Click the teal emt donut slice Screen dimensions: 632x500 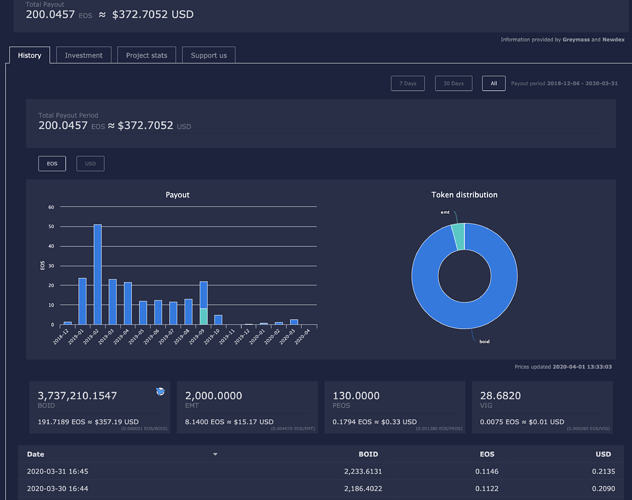coord(459,237)
